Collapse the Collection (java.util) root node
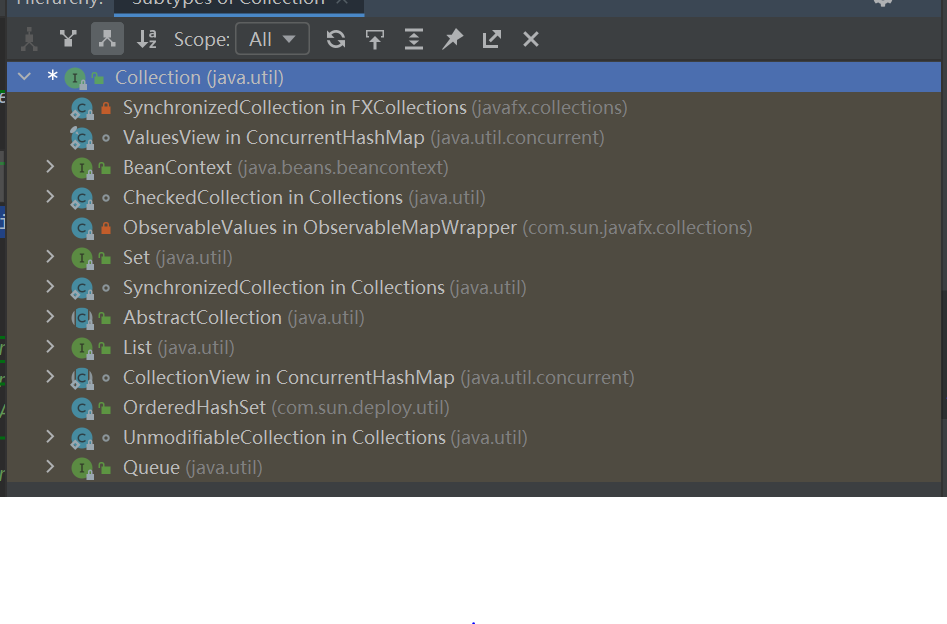This screenshot has width=947, height=624. coord(25,77)
